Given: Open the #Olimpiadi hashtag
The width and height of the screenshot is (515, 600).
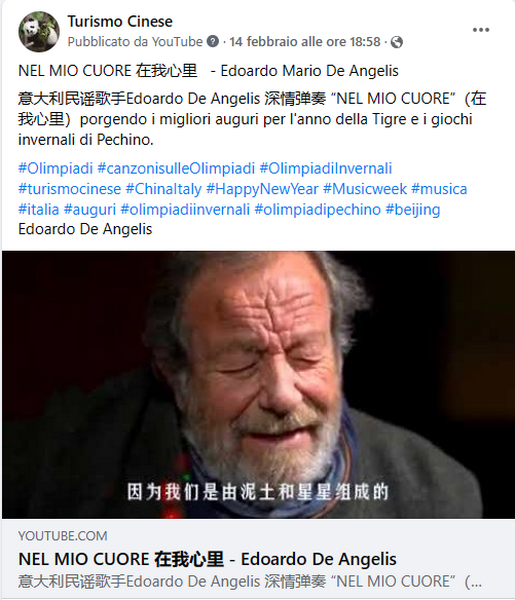Looking at the screenshot, I should pyautogui.click(x=55, y=168).
